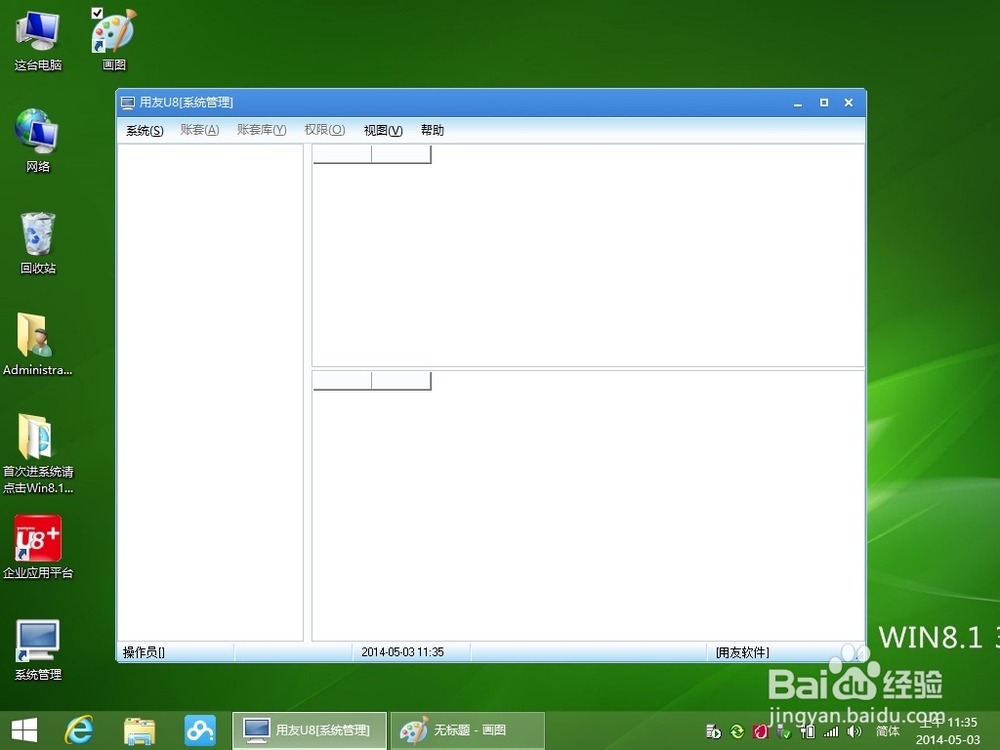1000x750 pixels.
Task: Open the 视图(V) menu
Action: coord(383,130)
